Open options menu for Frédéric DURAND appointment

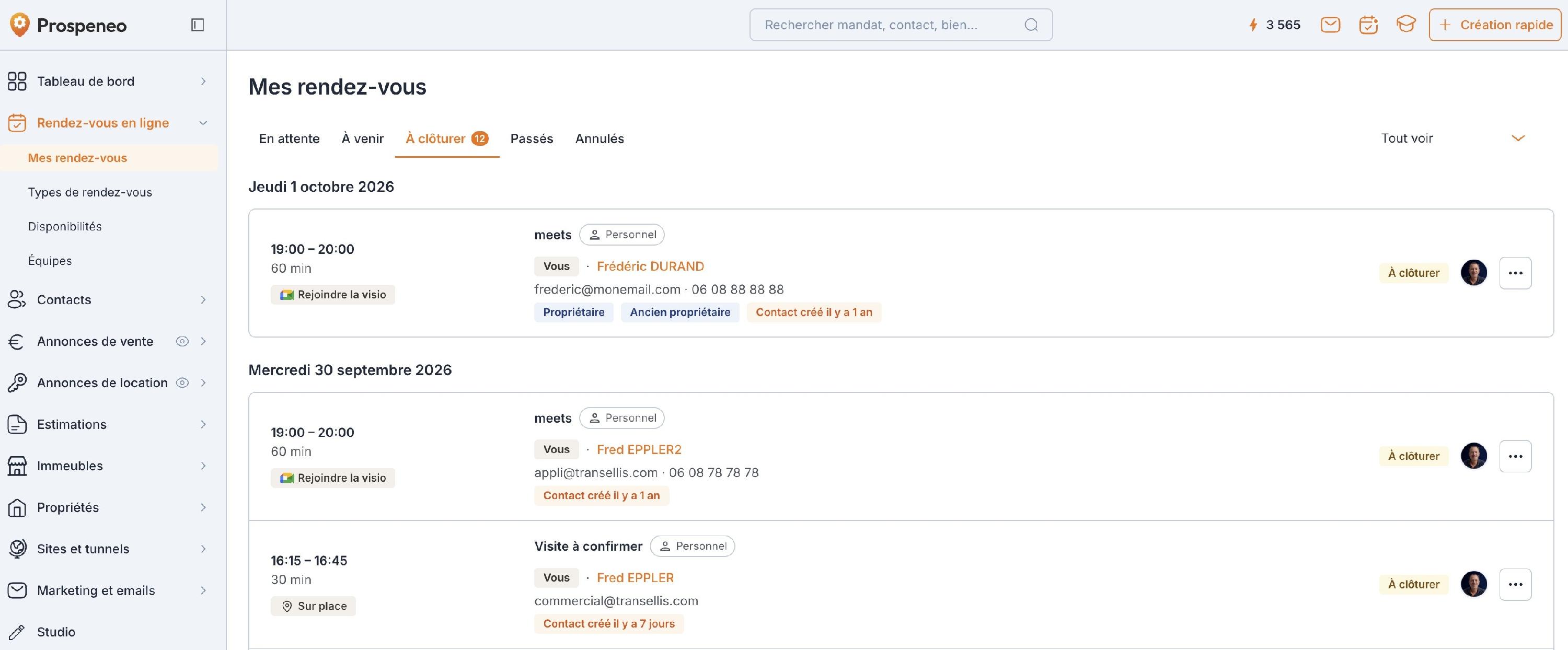pyautogui.click(x=1516, y=273)
